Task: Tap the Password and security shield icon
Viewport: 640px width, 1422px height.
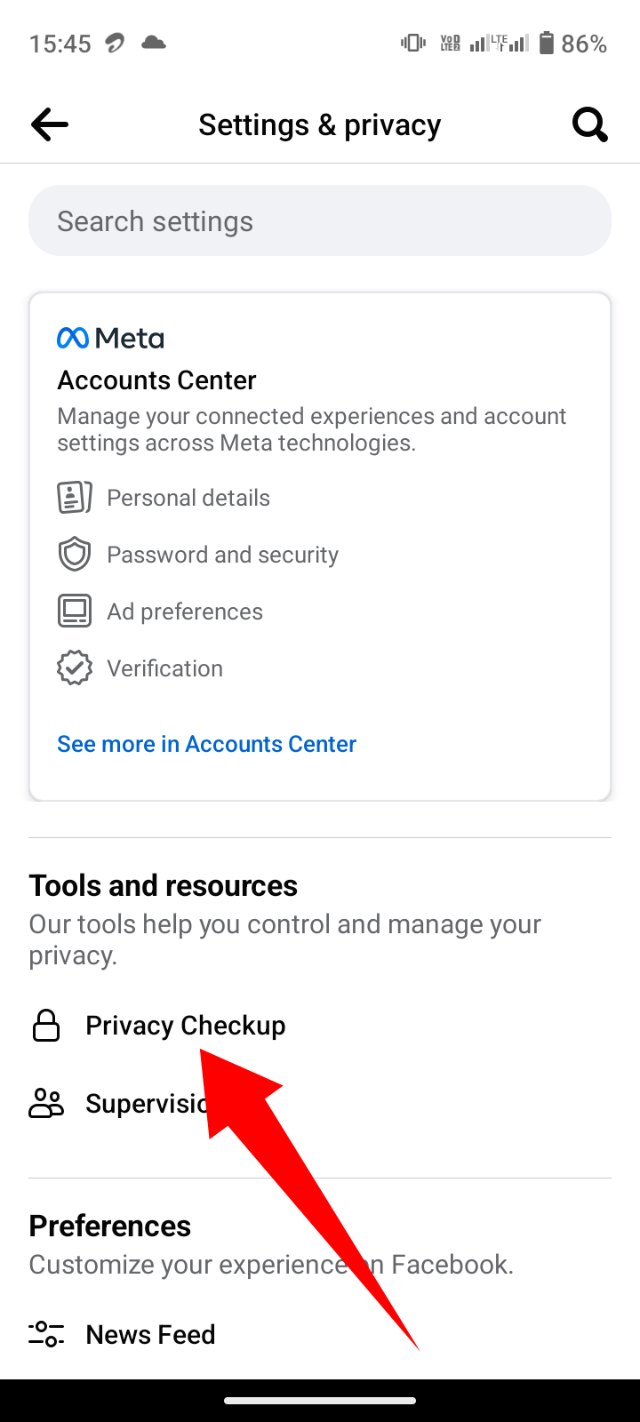Action: click(75, 555)
